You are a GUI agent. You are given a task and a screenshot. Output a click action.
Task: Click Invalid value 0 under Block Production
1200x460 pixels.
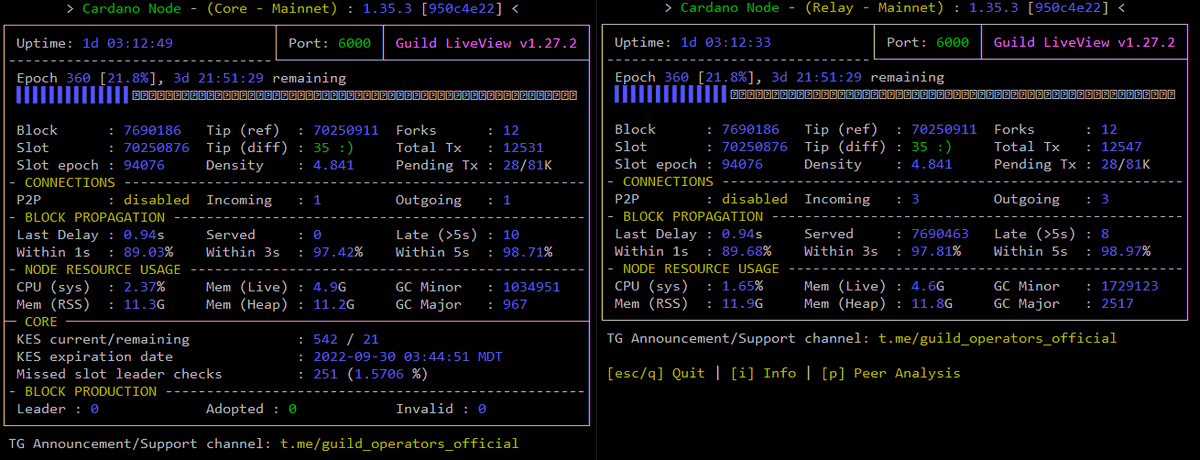click(x=481, y=409)
